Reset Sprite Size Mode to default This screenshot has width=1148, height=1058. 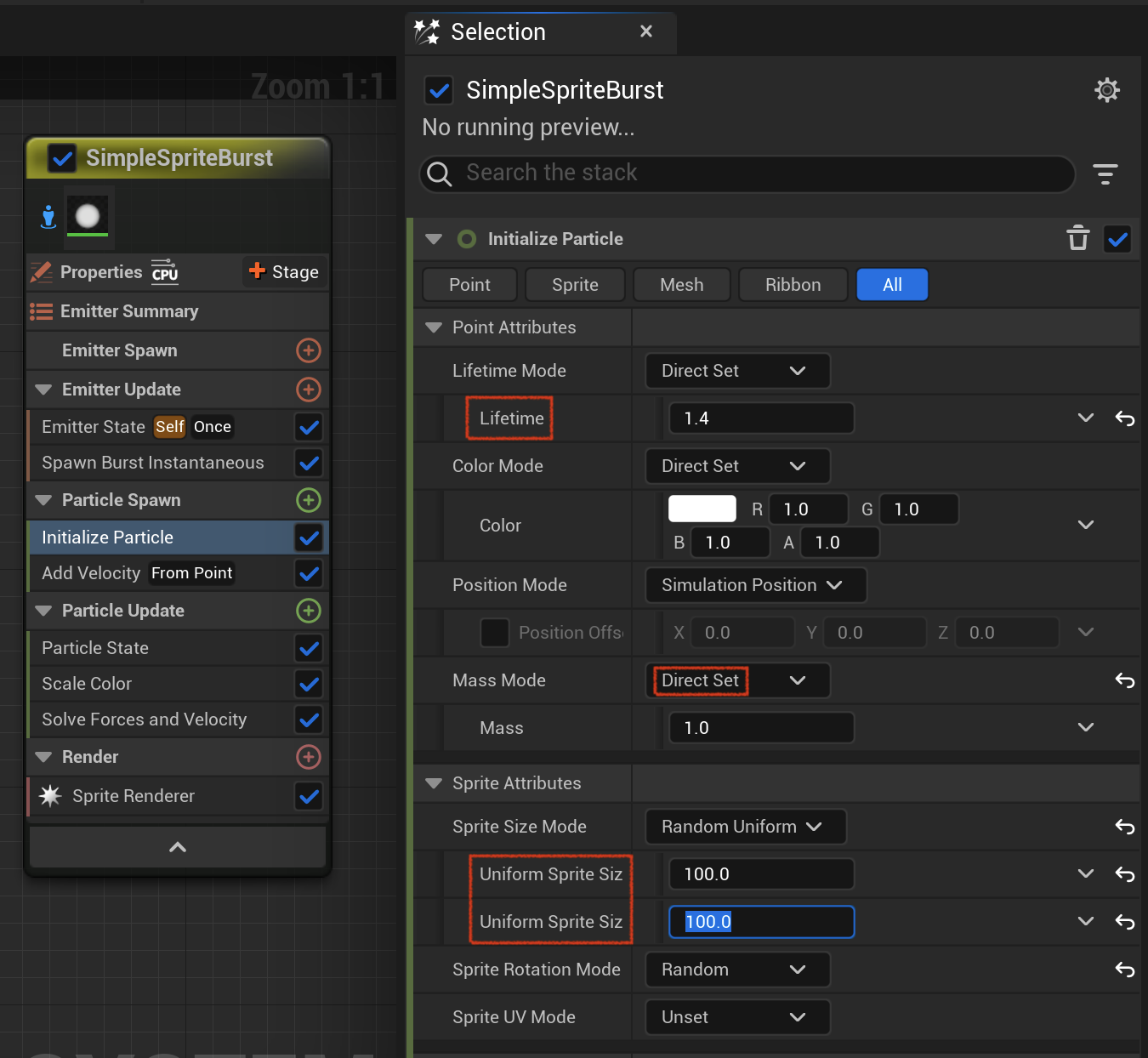[1124, 826]
